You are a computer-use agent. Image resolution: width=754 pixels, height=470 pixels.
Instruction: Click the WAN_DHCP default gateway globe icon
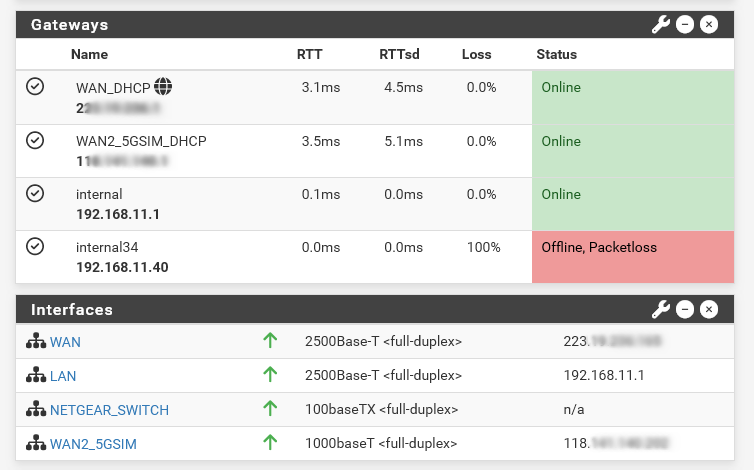(x=164, y=87)
